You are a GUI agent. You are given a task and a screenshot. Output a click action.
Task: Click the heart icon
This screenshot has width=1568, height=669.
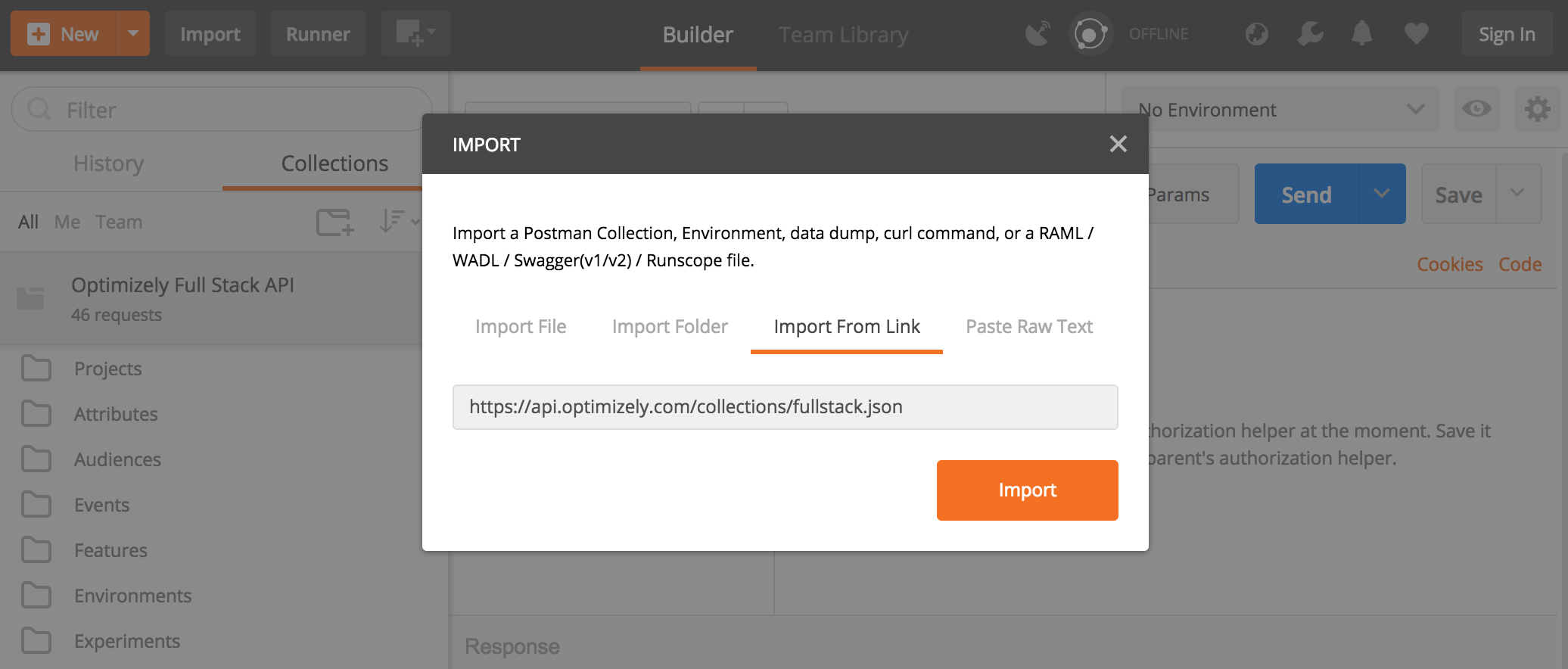pyautogui.click(x=1416, y=34)
